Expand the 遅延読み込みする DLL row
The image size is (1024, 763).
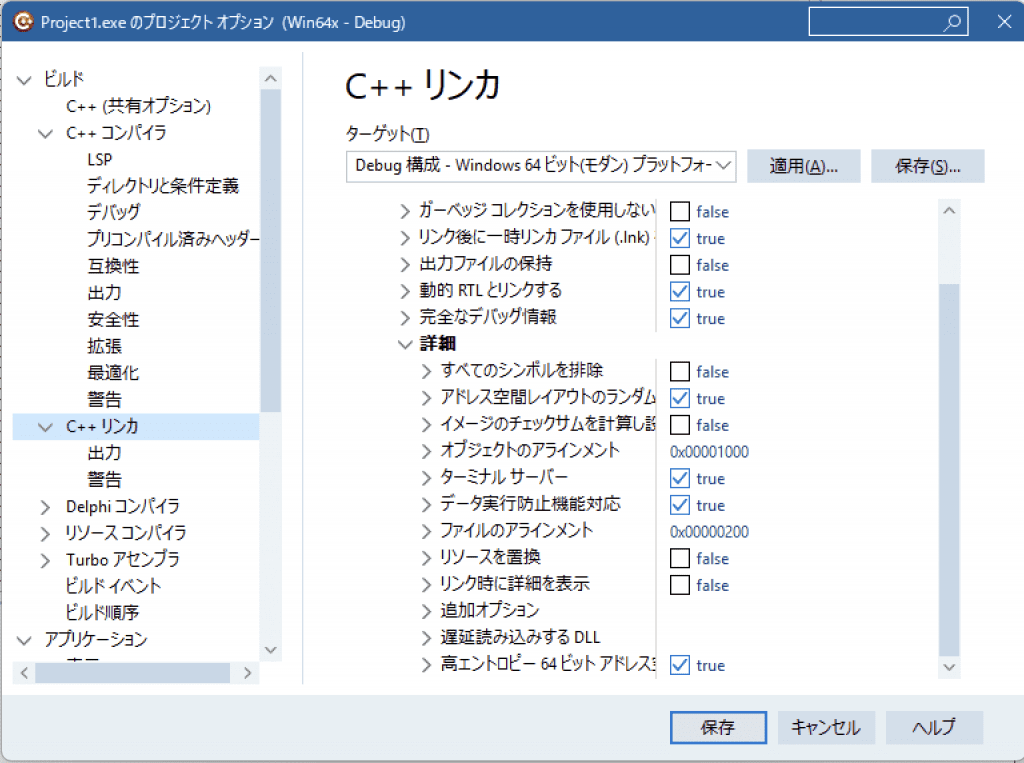pyautogui.click(x=426, y=638)
